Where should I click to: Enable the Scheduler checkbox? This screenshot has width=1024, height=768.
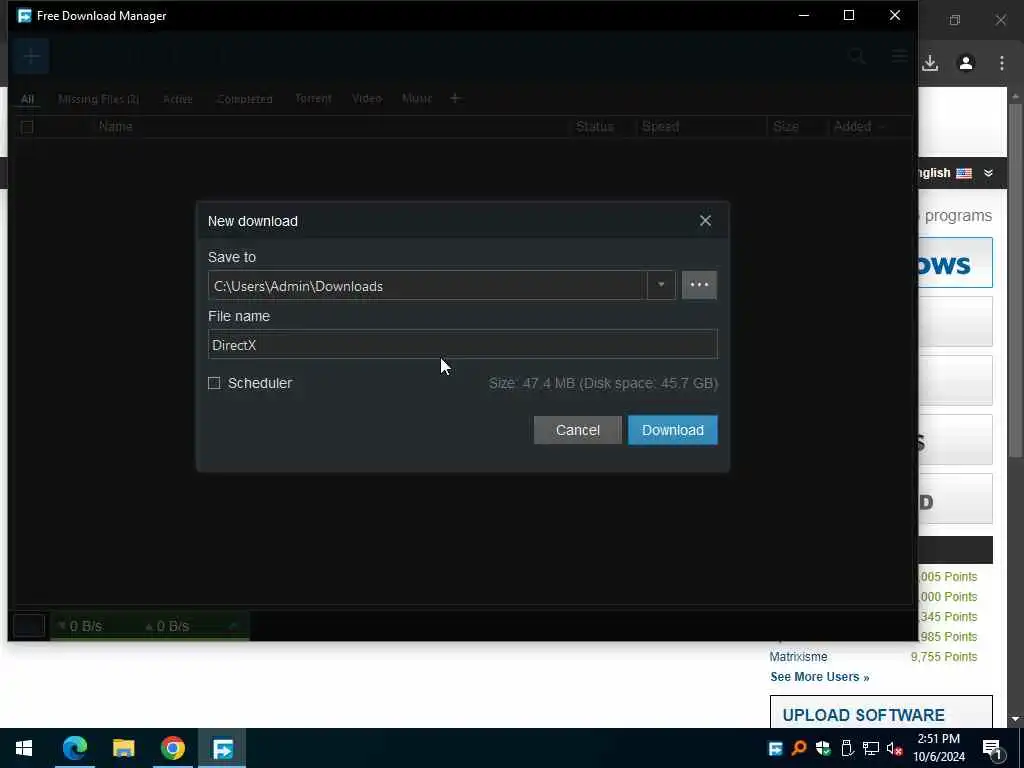tap(214, 383)
